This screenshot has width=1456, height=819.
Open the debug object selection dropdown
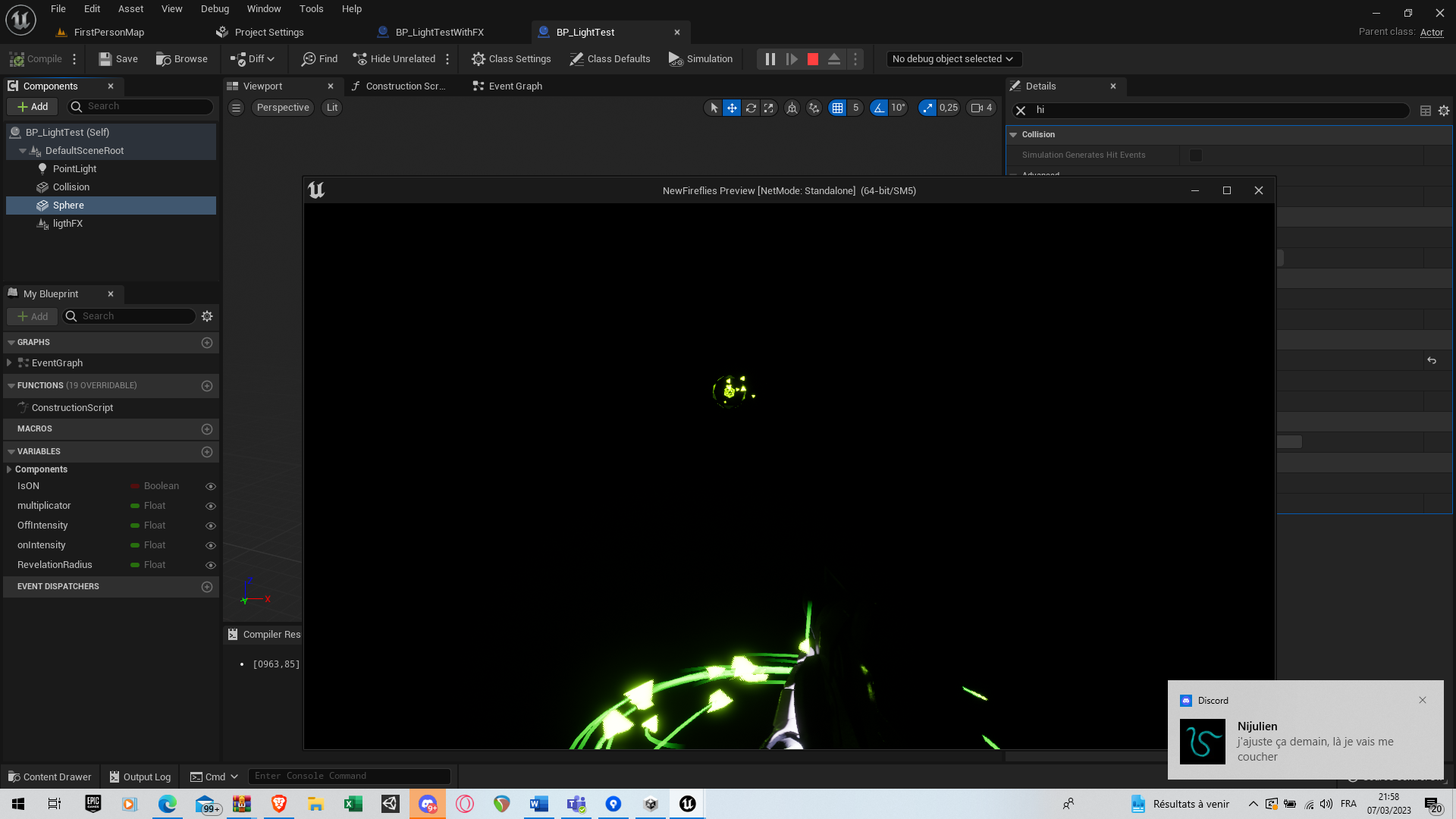[953, 59]
